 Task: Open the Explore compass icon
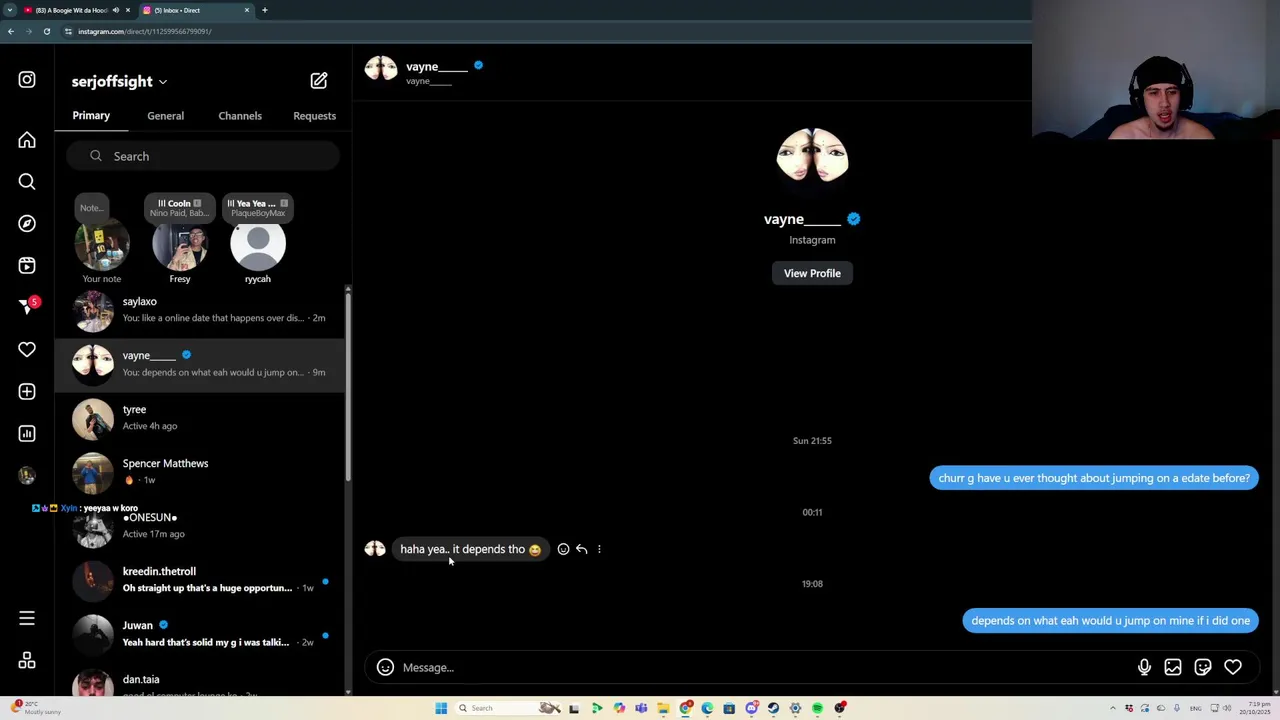27,224
